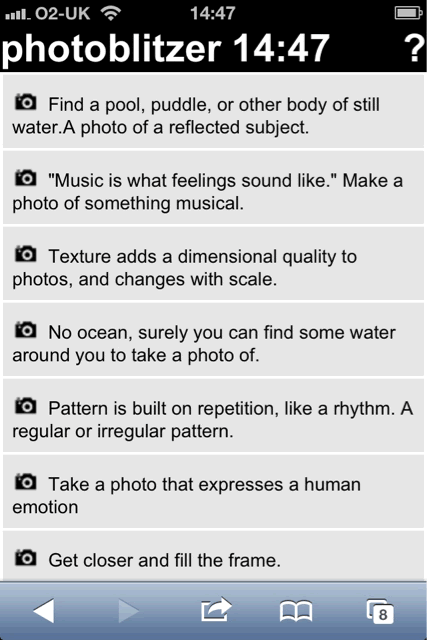The width and height of the screenshot is (427, 640).
Task: Tap the camera icon for the human emotion prompt
Action: [26, 482]
